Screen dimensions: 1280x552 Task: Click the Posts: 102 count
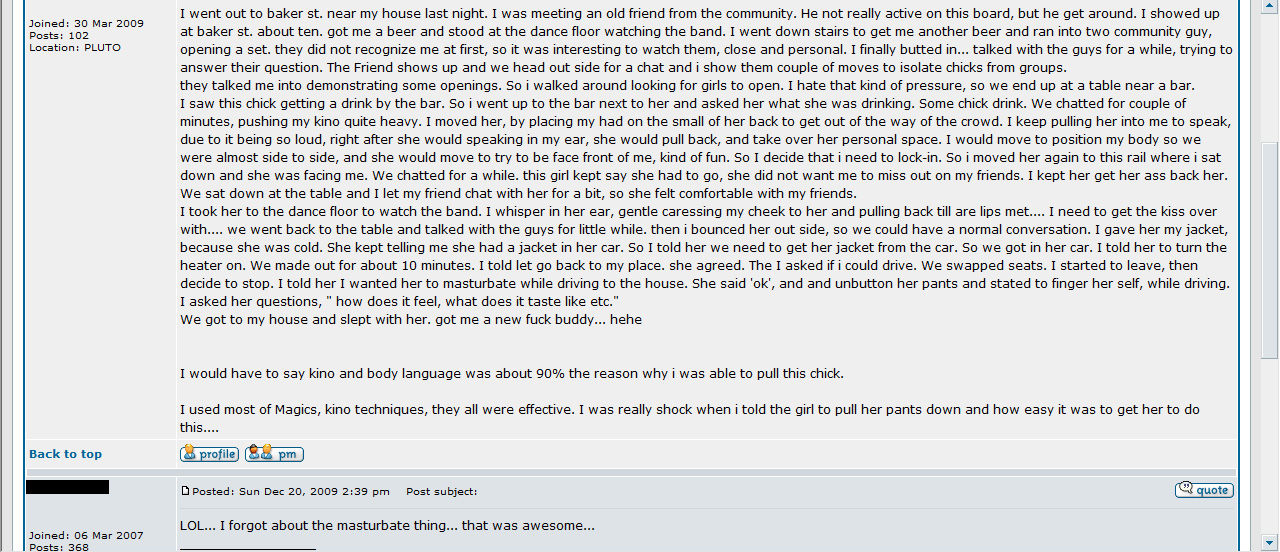tap(59, 35)
